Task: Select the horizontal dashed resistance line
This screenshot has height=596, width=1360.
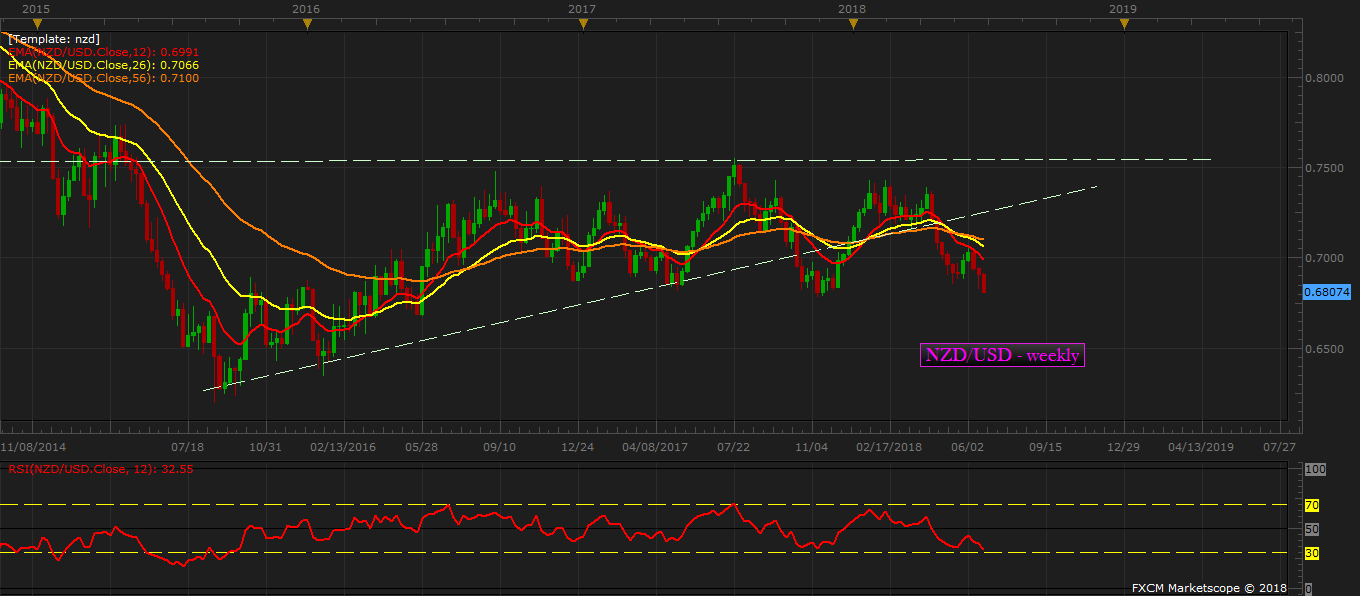Action: tap(606, 159)
